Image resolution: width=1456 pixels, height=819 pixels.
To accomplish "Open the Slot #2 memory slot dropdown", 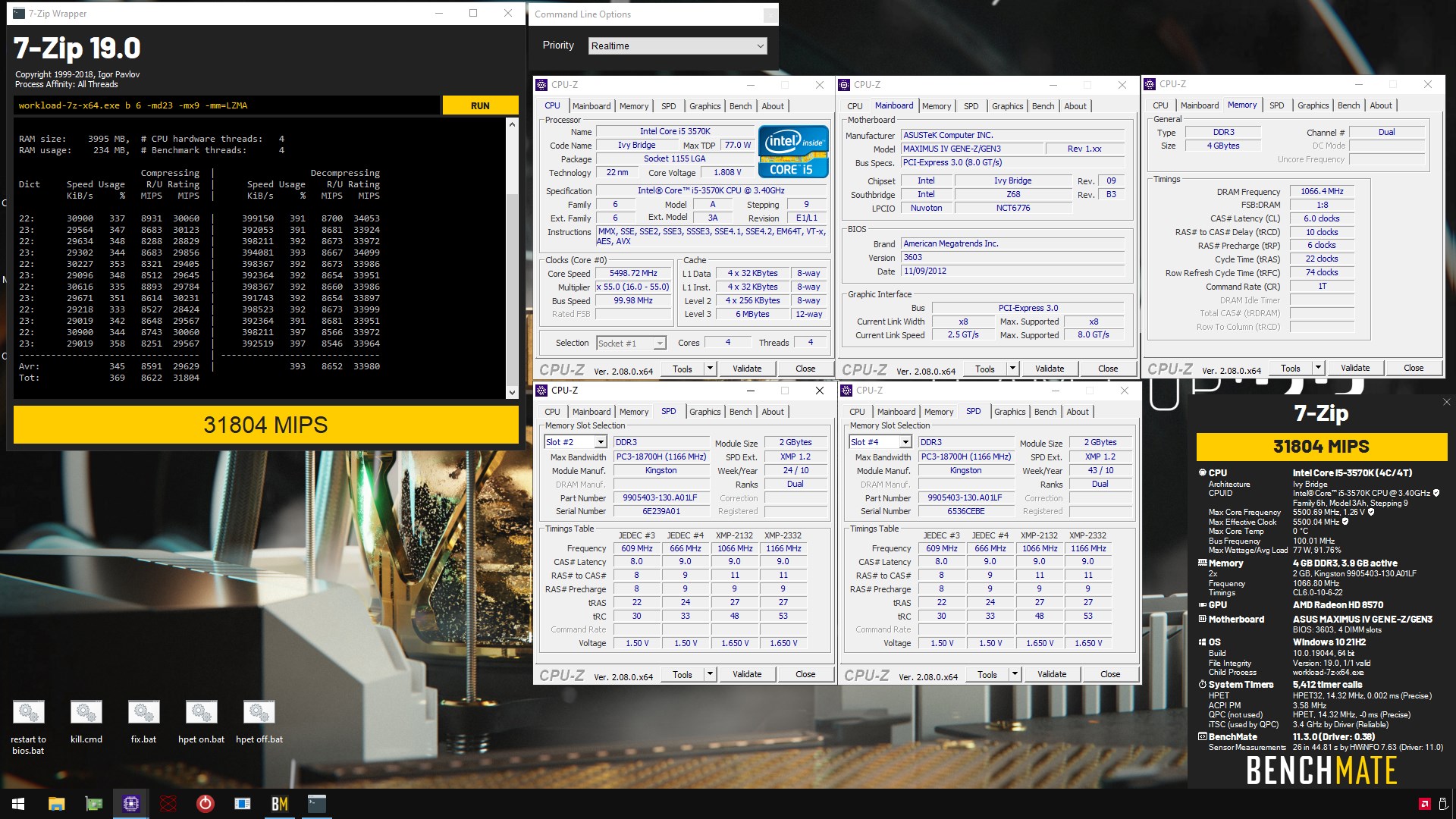I will point(576,442).
